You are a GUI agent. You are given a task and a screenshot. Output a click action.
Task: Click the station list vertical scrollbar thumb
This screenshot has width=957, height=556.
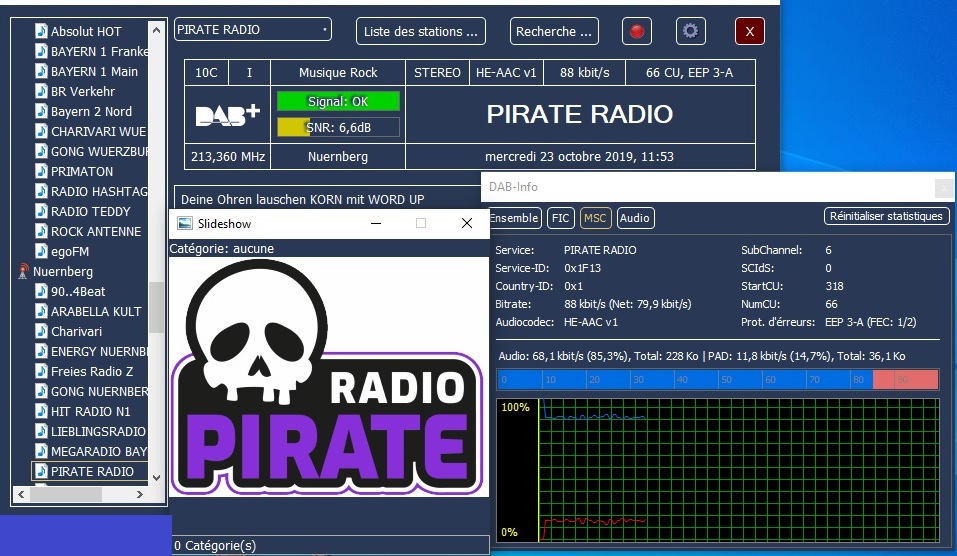[157, 307]
